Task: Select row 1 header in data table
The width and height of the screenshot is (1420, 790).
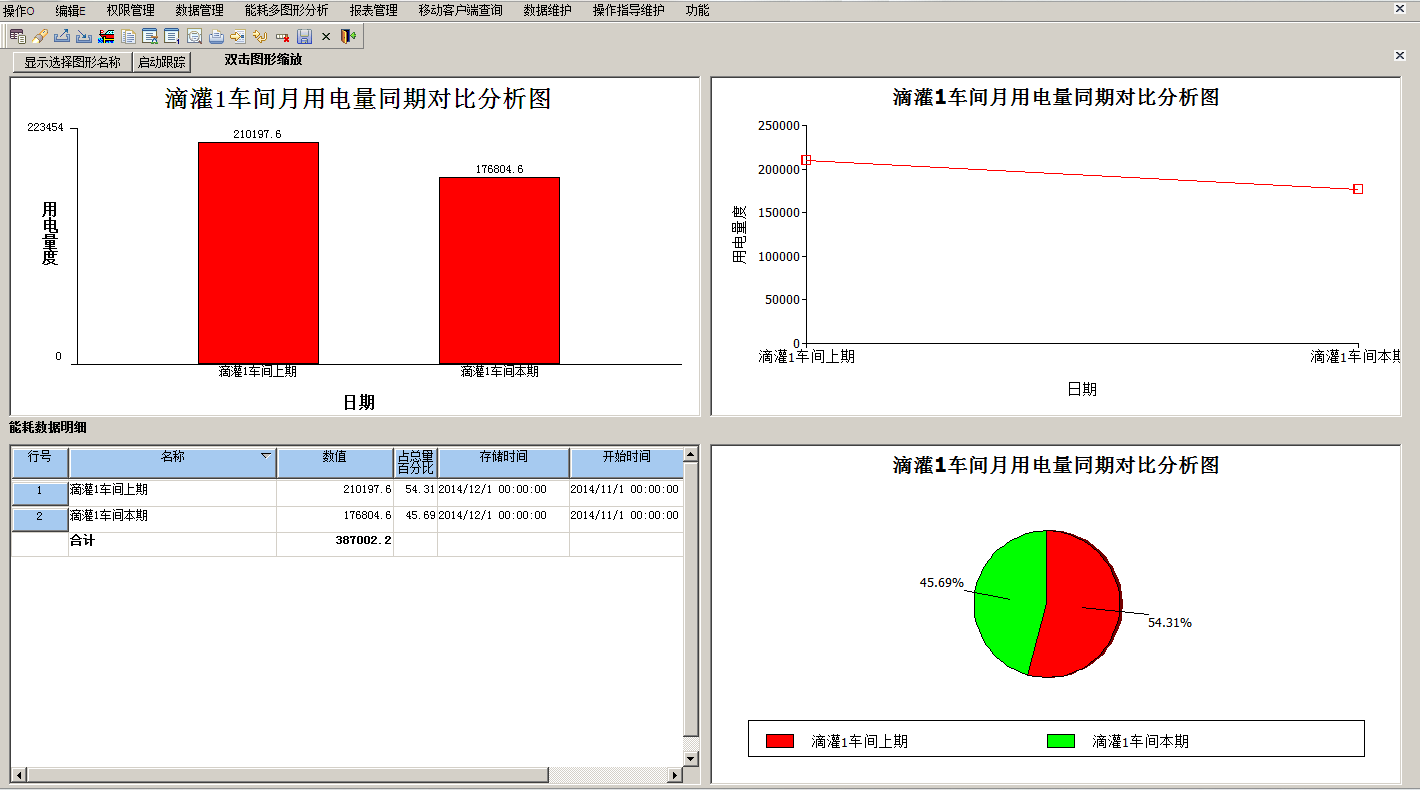Action: click(40, 491)
